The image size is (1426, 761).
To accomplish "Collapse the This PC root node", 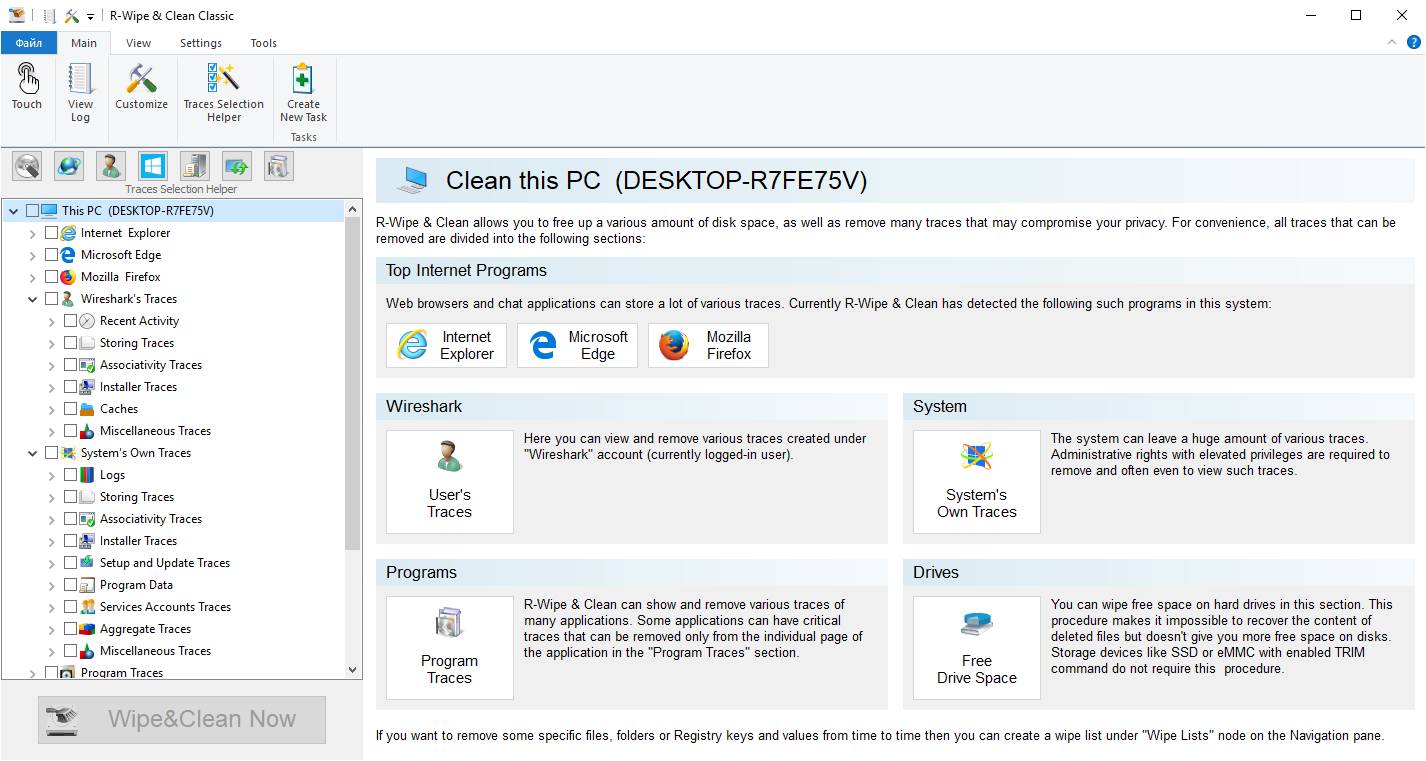I will click(13, 211).
